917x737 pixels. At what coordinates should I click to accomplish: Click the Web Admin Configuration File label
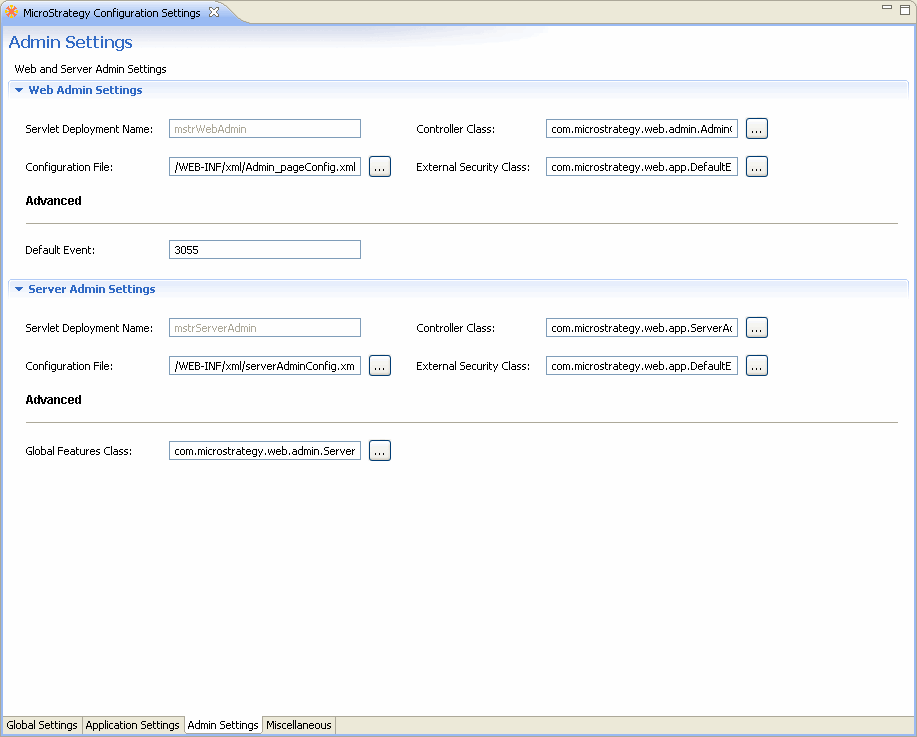click(69, 167)
